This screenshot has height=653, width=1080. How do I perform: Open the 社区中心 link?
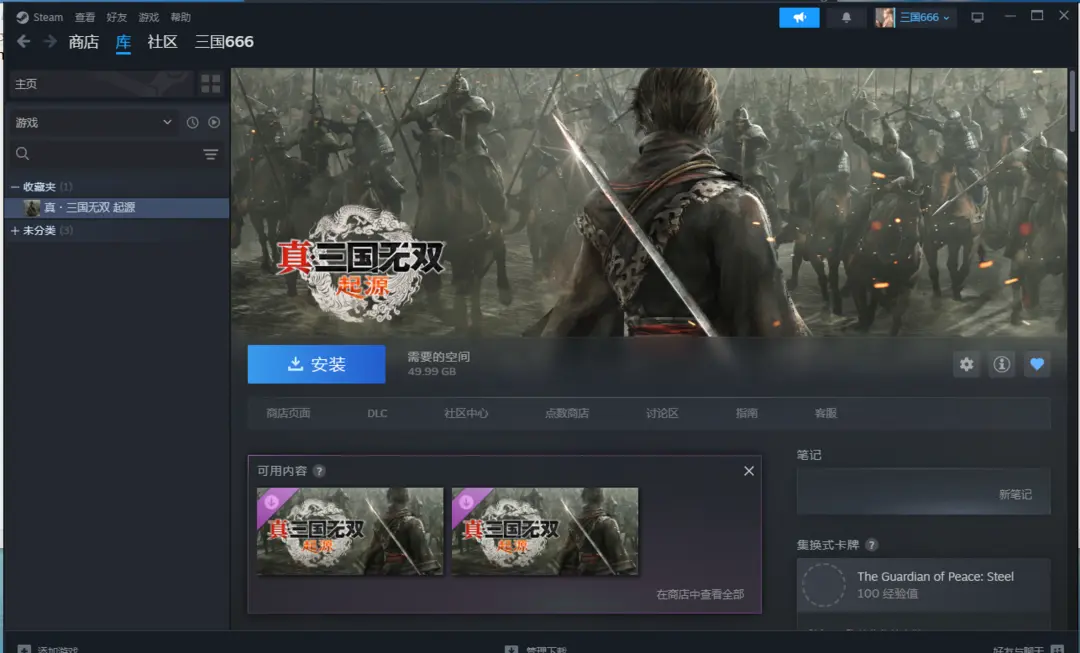coord(466,413)
